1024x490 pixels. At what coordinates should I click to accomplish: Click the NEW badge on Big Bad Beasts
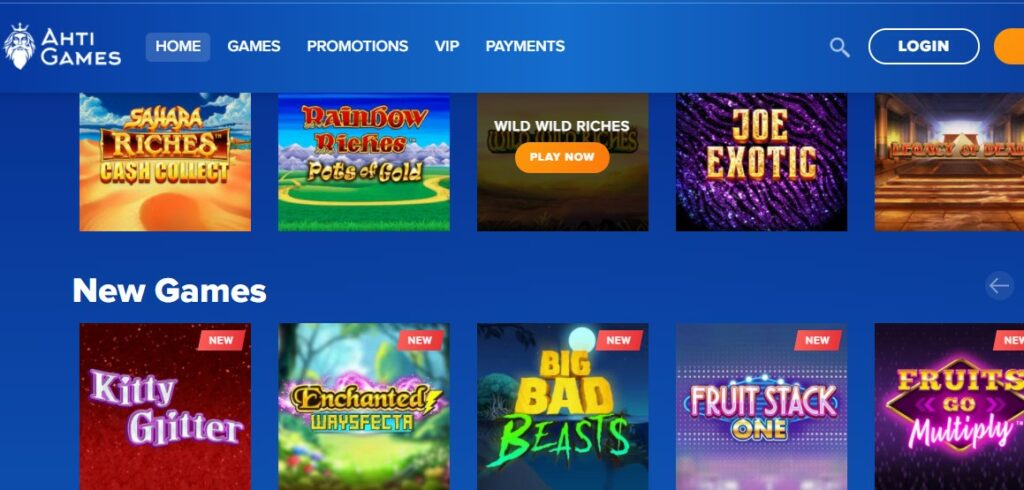[618, 340]
